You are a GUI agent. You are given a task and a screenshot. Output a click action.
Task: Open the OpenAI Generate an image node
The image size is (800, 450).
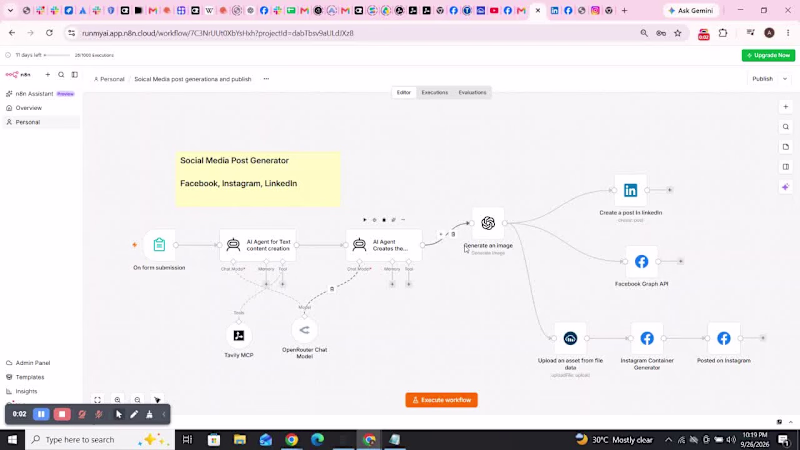[488, 223]
